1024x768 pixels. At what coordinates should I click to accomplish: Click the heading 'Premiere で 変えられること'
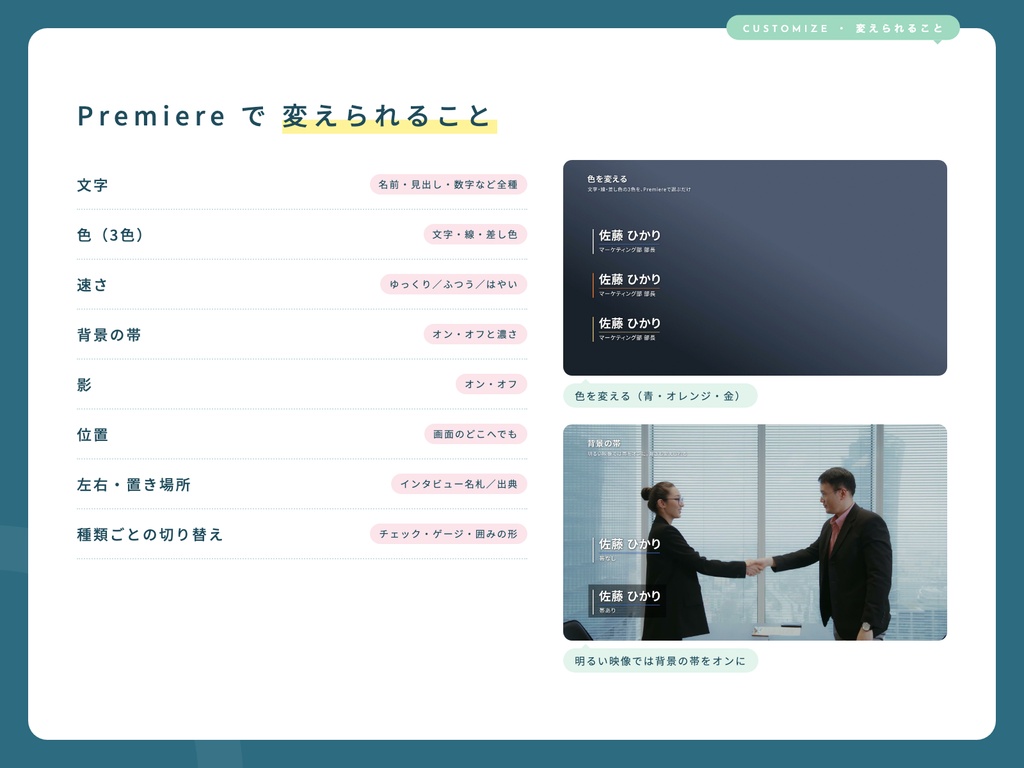(285, 116)
